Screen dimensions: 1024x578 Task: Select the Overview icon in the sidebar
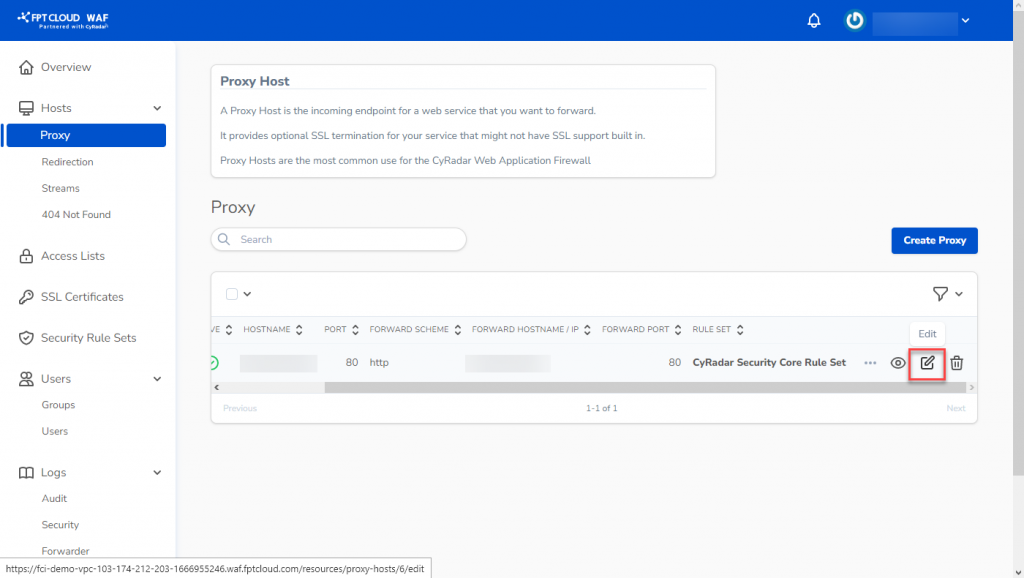click(26, 66)
